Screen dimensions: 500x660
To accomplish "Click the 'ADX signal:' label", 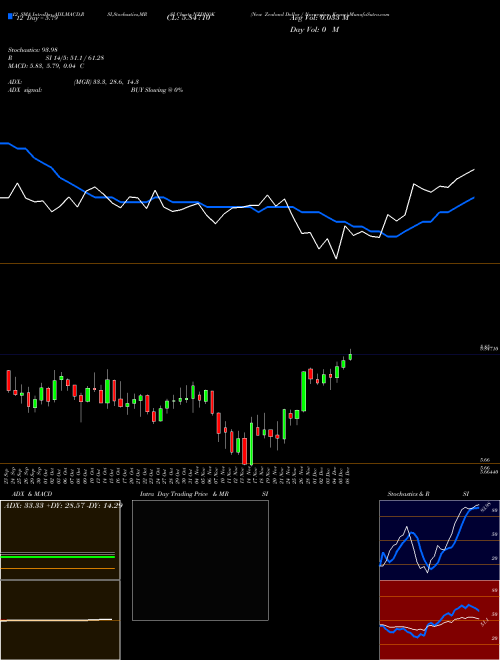I will (x=25, y=90).
